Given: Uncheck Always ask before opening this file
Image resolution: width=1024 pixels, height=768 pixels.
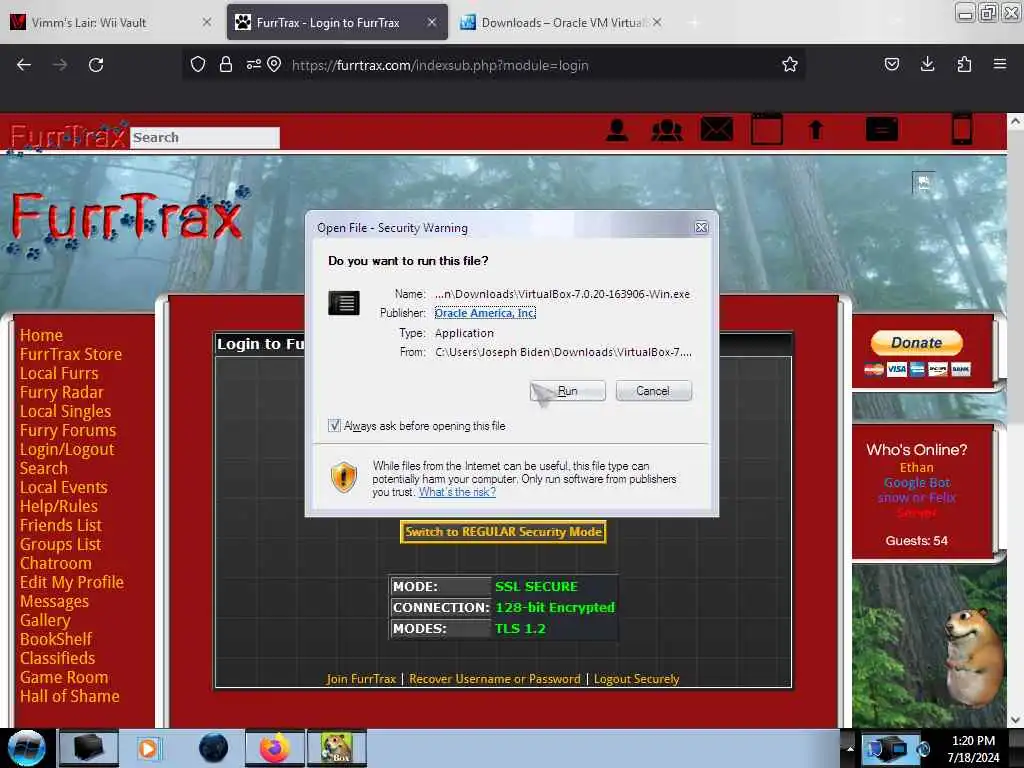Looking at the screenshot, I should (334, 426).
